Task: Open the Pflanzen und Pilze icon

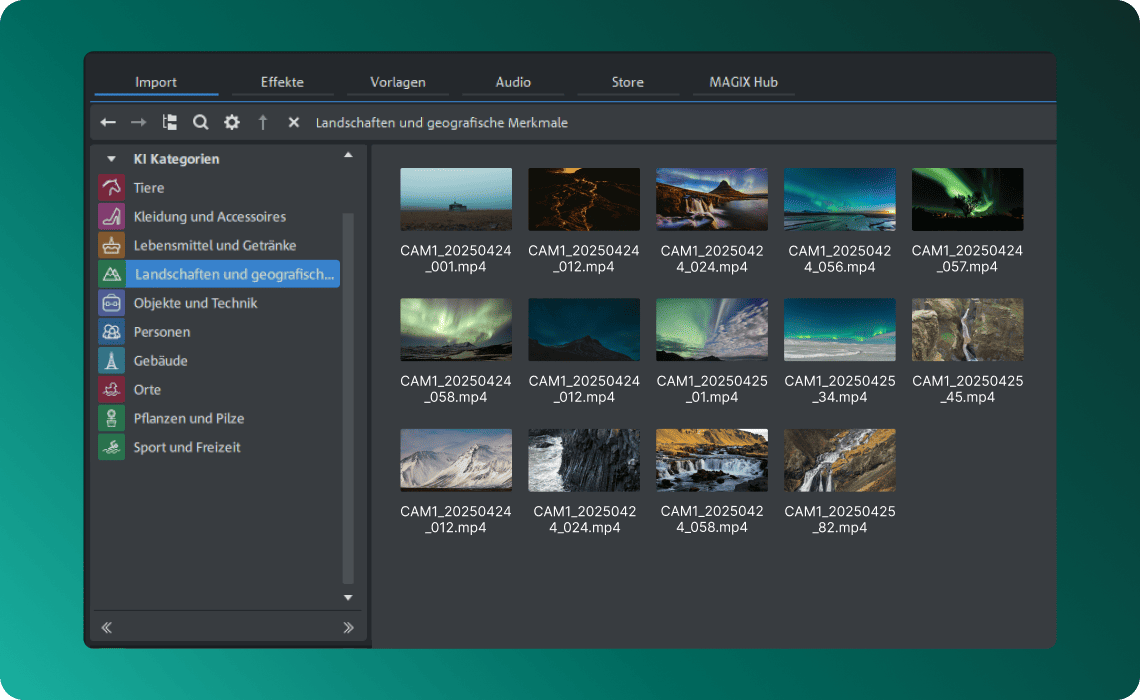Action: (x=111, y=418)
